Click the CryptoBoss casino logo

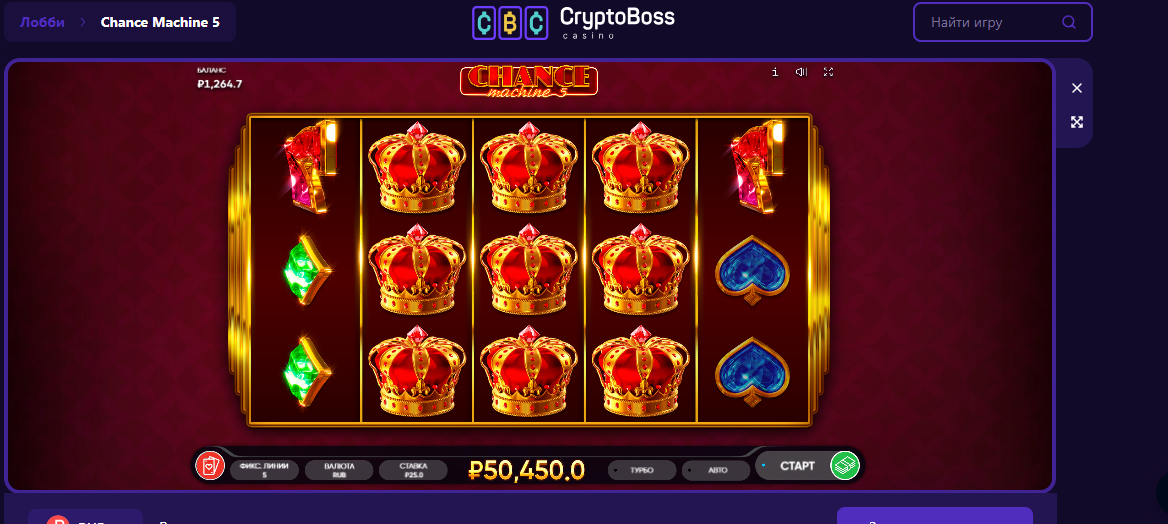point(573,22)
